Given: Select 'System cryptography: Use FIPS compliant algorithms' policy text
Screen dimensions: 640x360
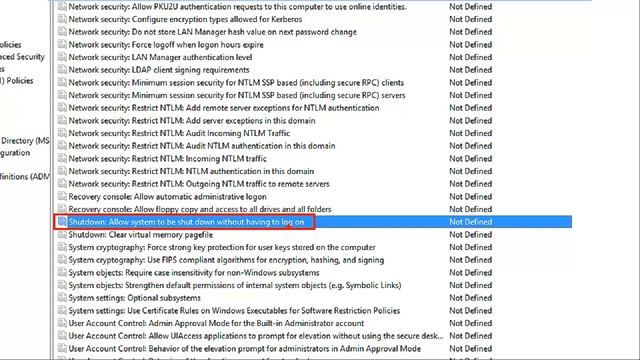Looking at the screenshot, I should click(x=226, y=260).
